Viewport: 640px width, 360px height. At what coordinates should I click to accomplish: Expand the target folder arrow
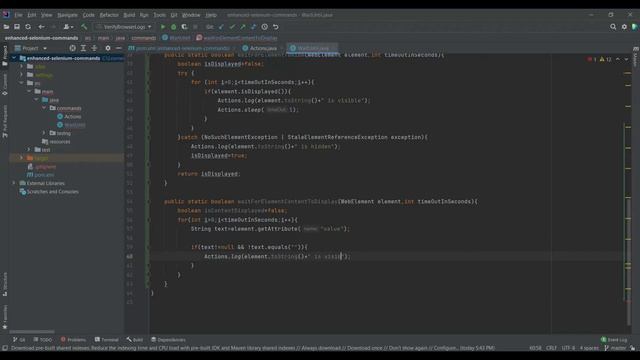click(x=22, y=158)
